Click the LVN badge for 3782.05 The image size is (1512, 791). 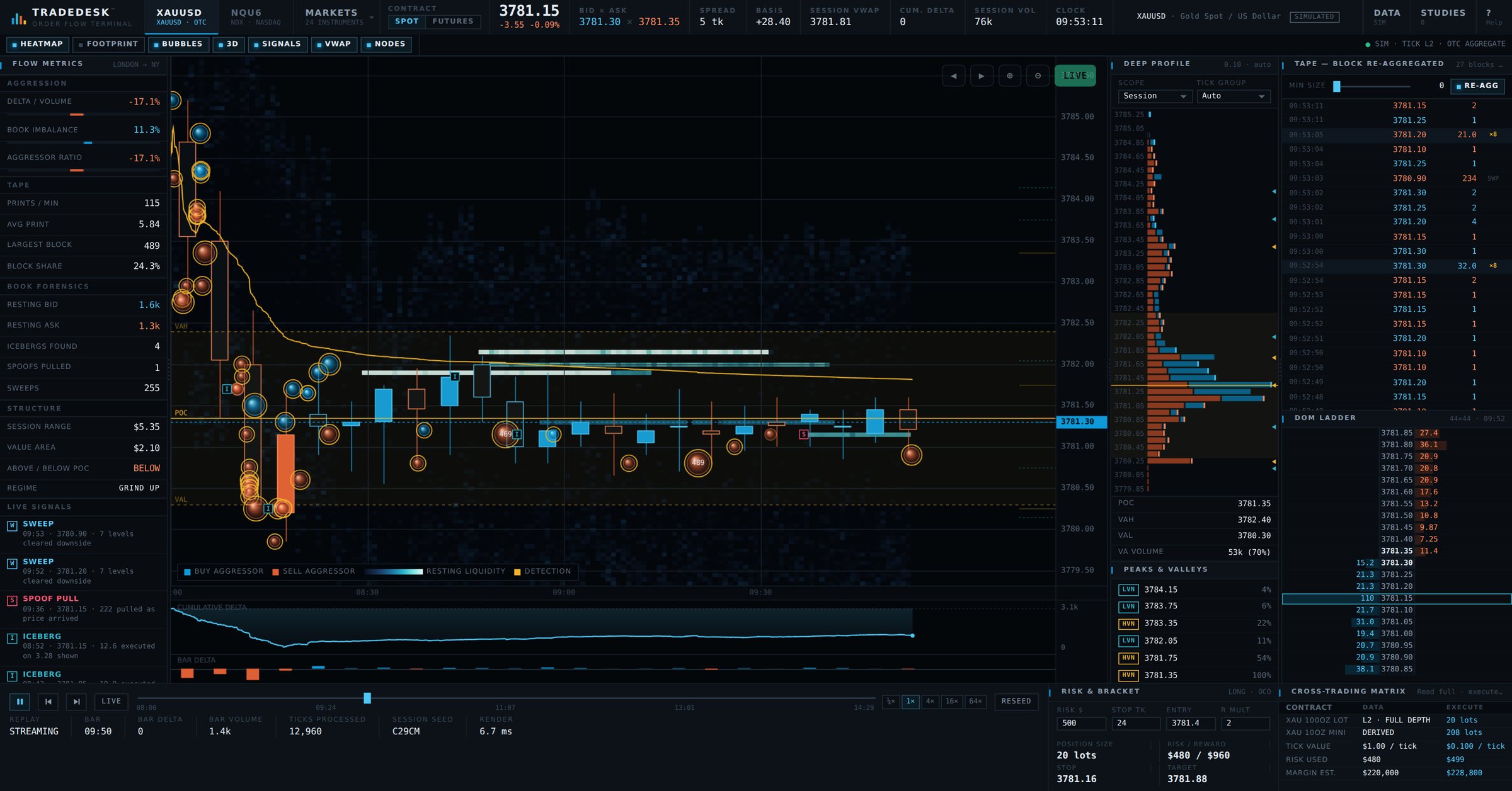[x=1128, y=640]
